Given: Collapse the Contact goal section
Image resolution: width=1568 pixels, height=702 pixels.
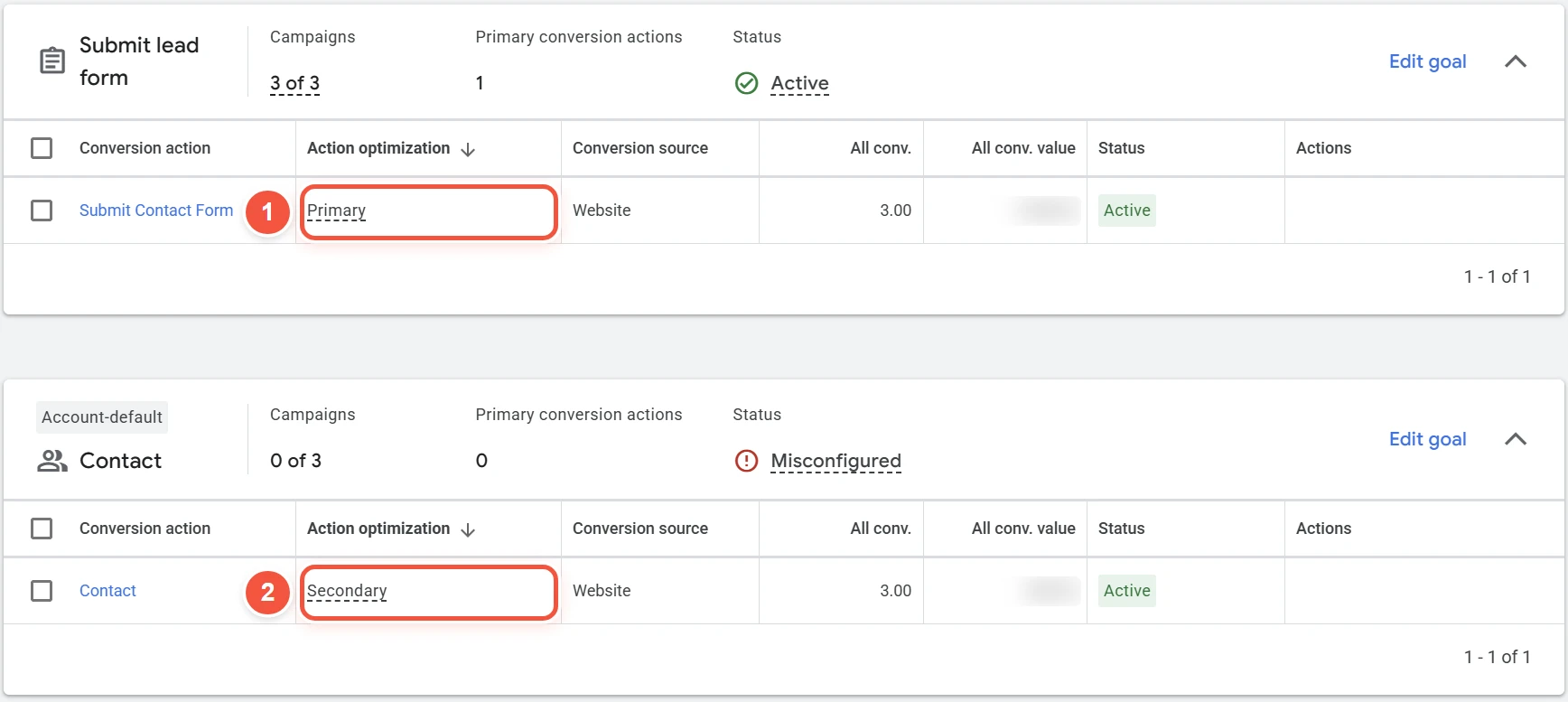Looking at the screenshot, I should 1516,439.
